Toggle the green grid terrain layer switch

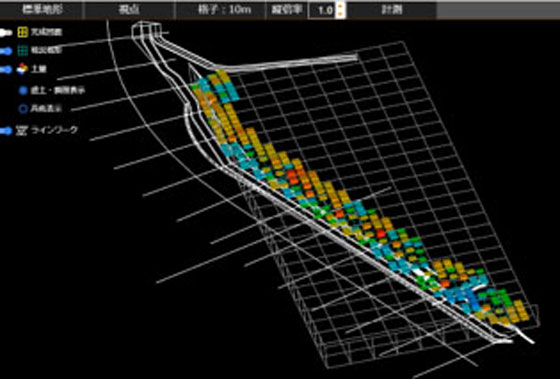[x=5, y=51]
